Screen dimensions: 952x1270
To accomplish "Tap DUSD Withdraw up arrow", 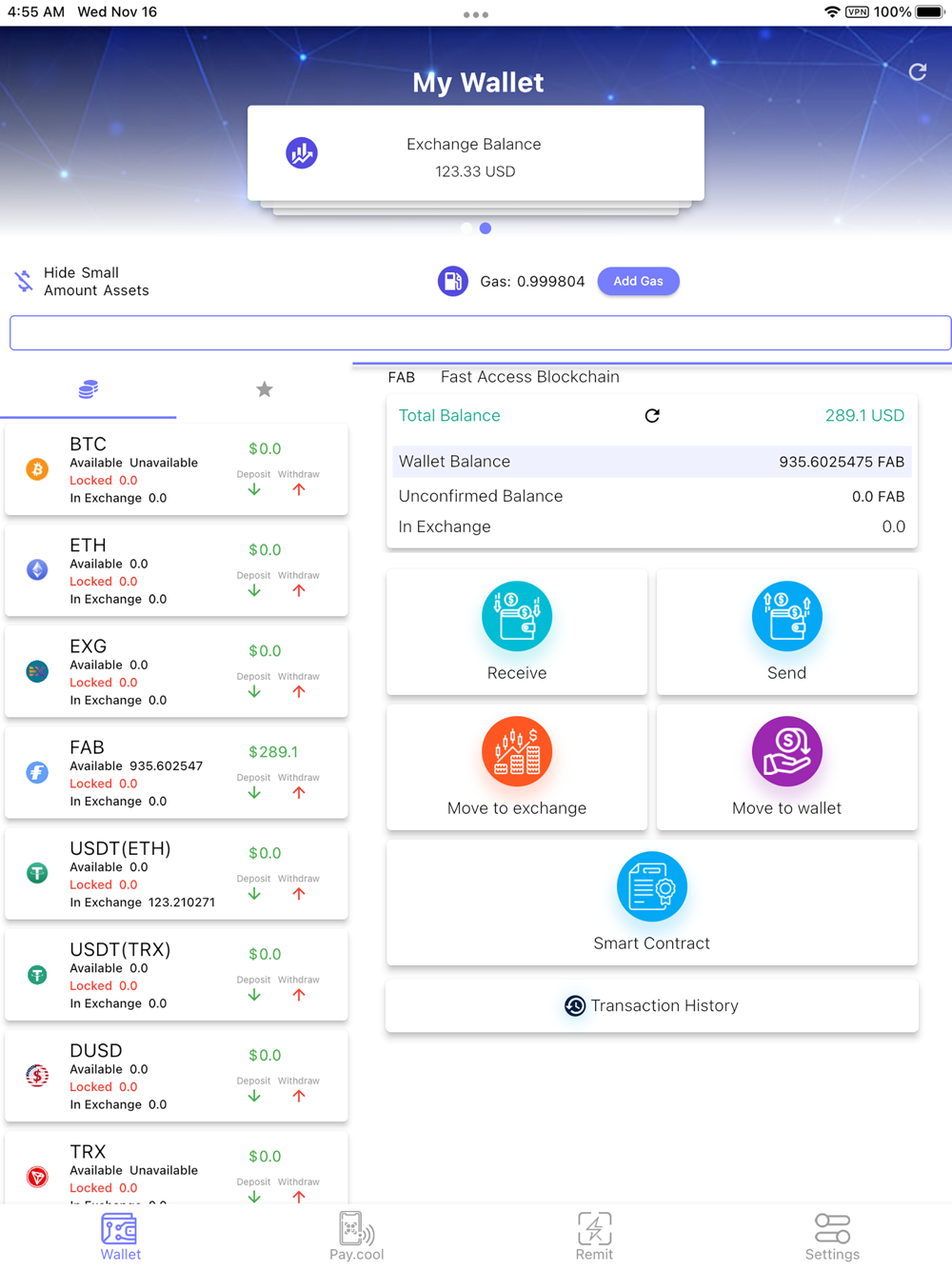I will 299,1096.
